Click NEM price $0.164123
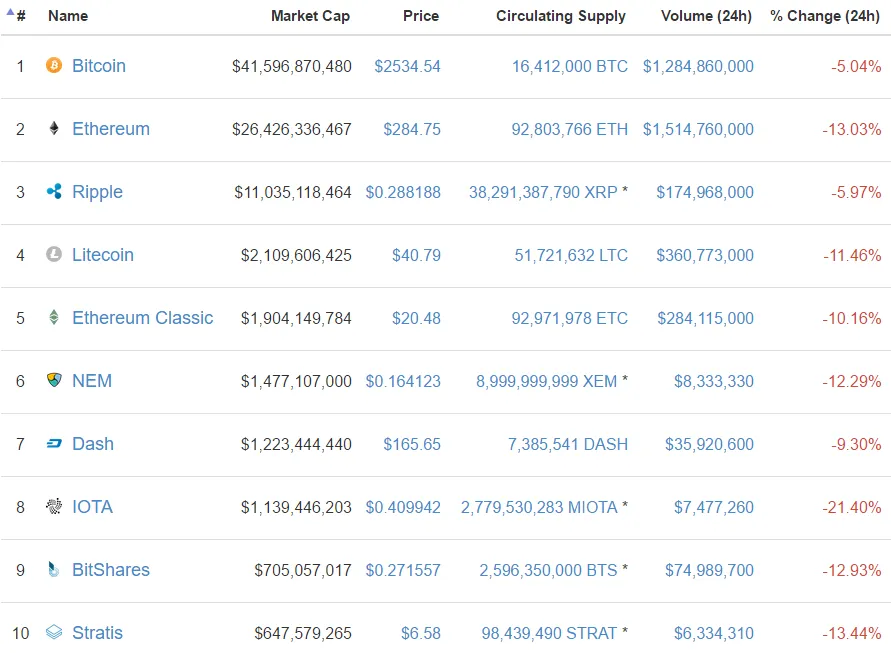This screenshot has width=891, height=653. tap(403, 381)
